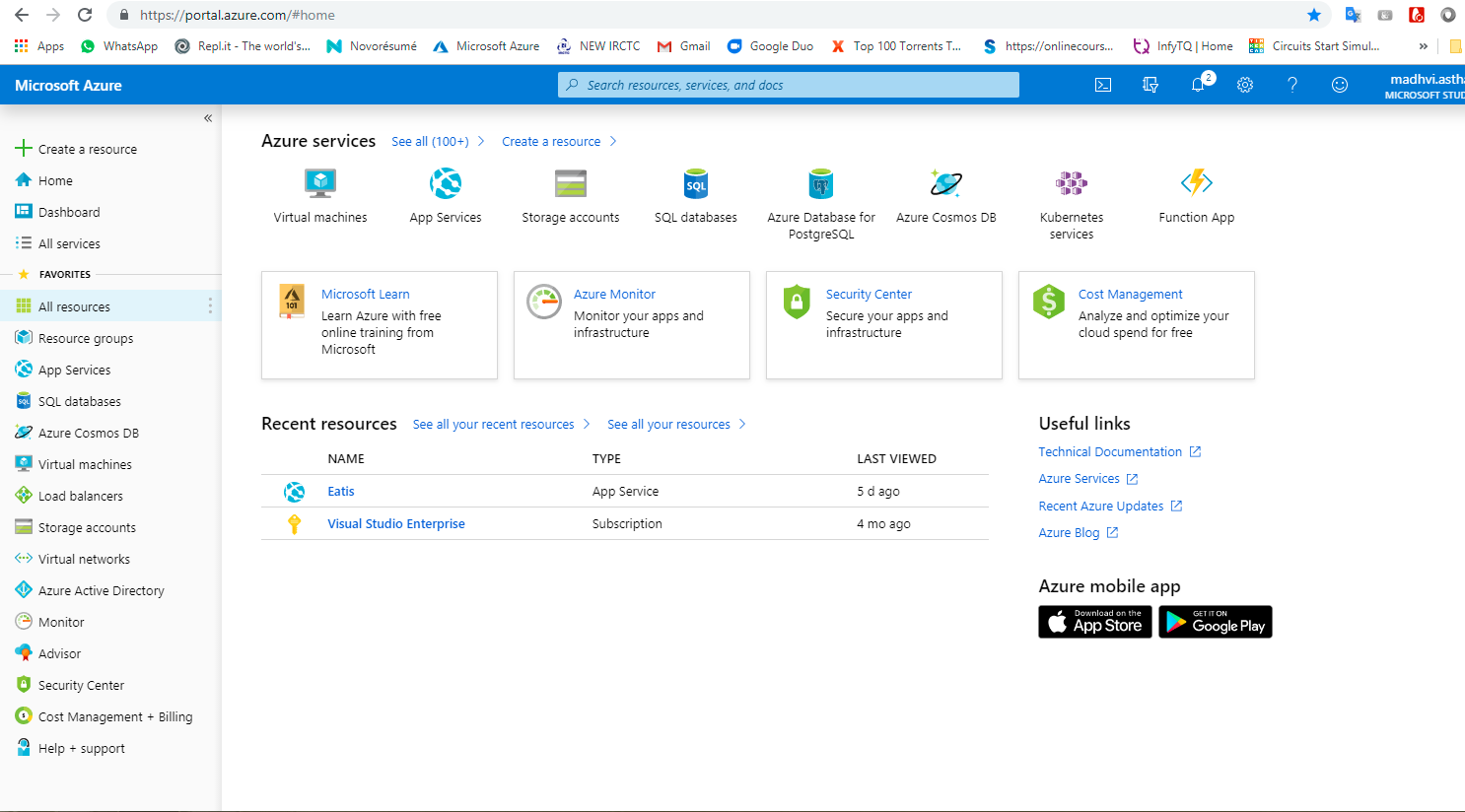This screenshot has width=1465, height=812.
Task: Reload the page in the browser
Action: [85, 15]
